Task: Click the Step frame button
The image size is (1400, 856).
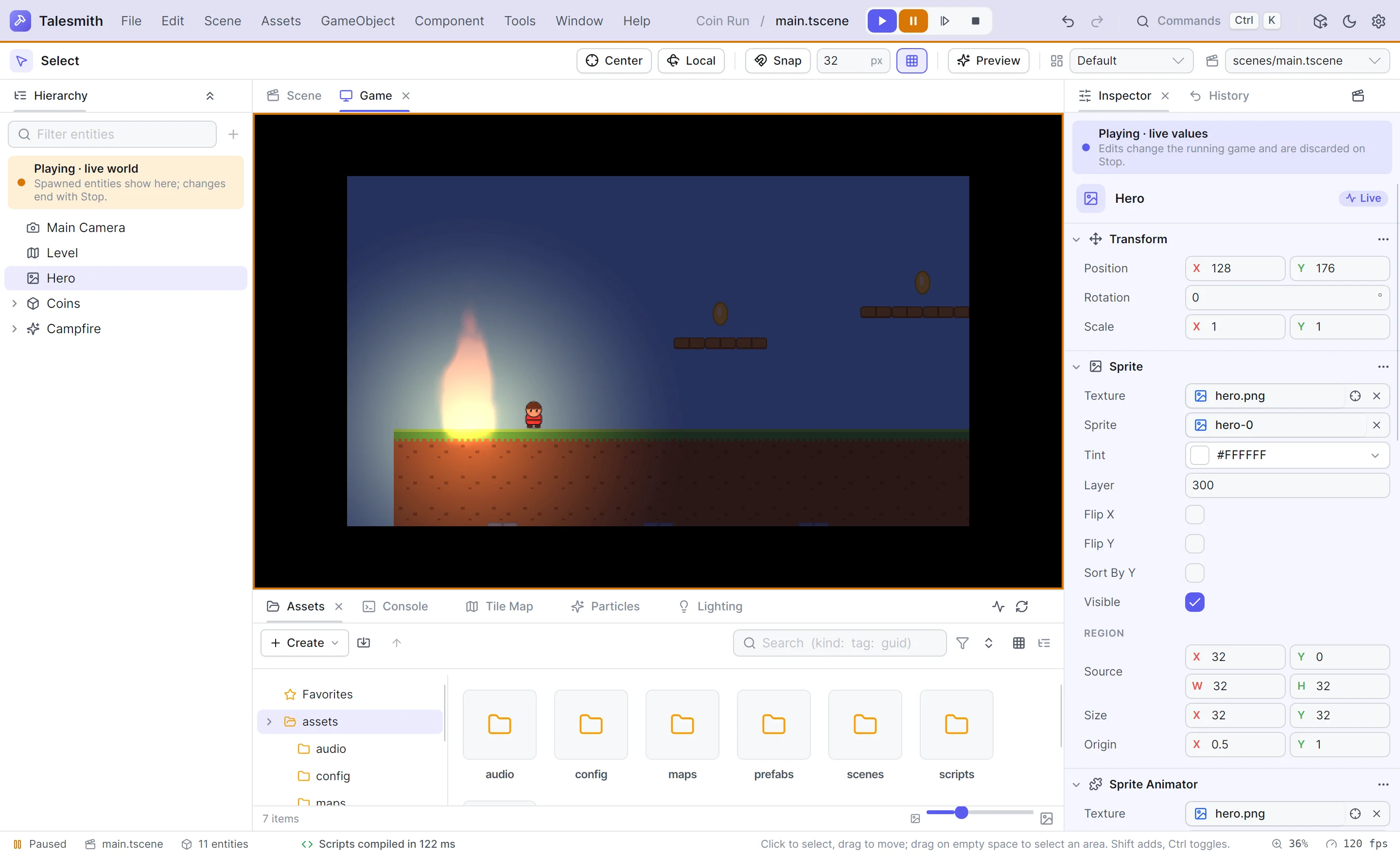Action: (x=945, y=21)
